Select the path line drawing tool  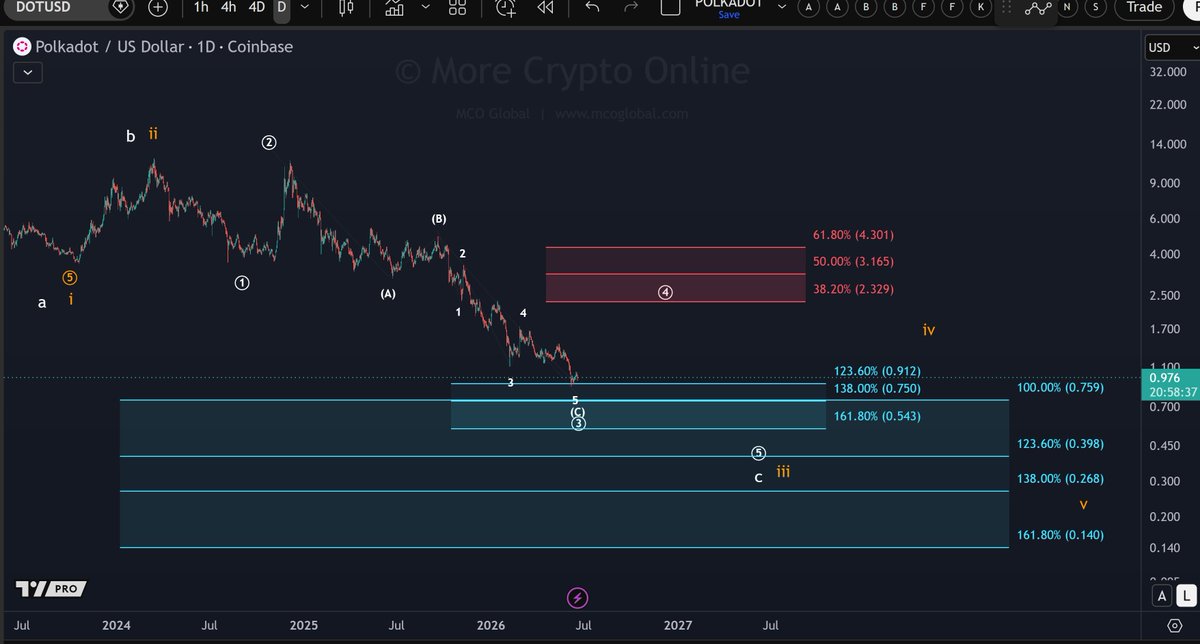(1038, 7)
